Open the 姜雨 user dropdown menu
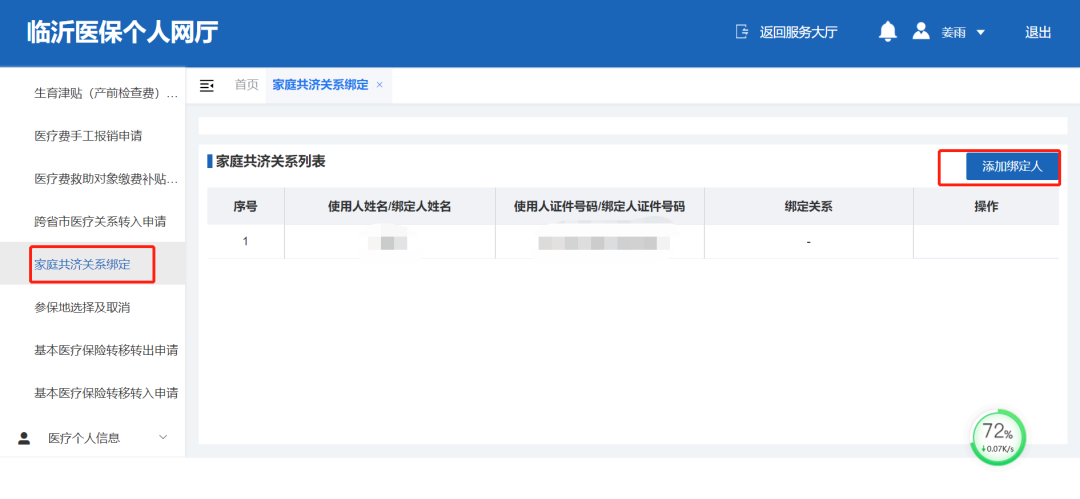 [x=980, y=32]
